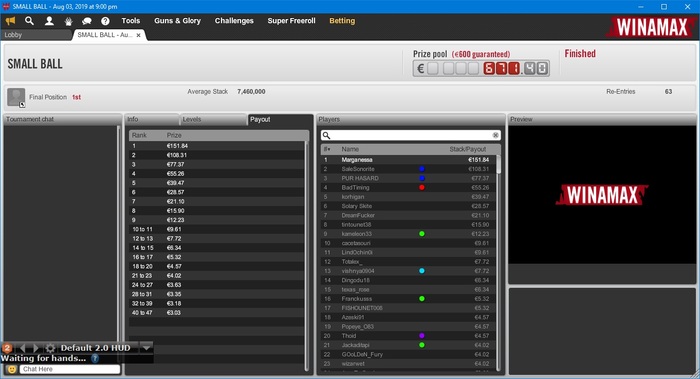Screen dimensions: 700x379
Task: Click the HUD next arrow
Action: 36,348
